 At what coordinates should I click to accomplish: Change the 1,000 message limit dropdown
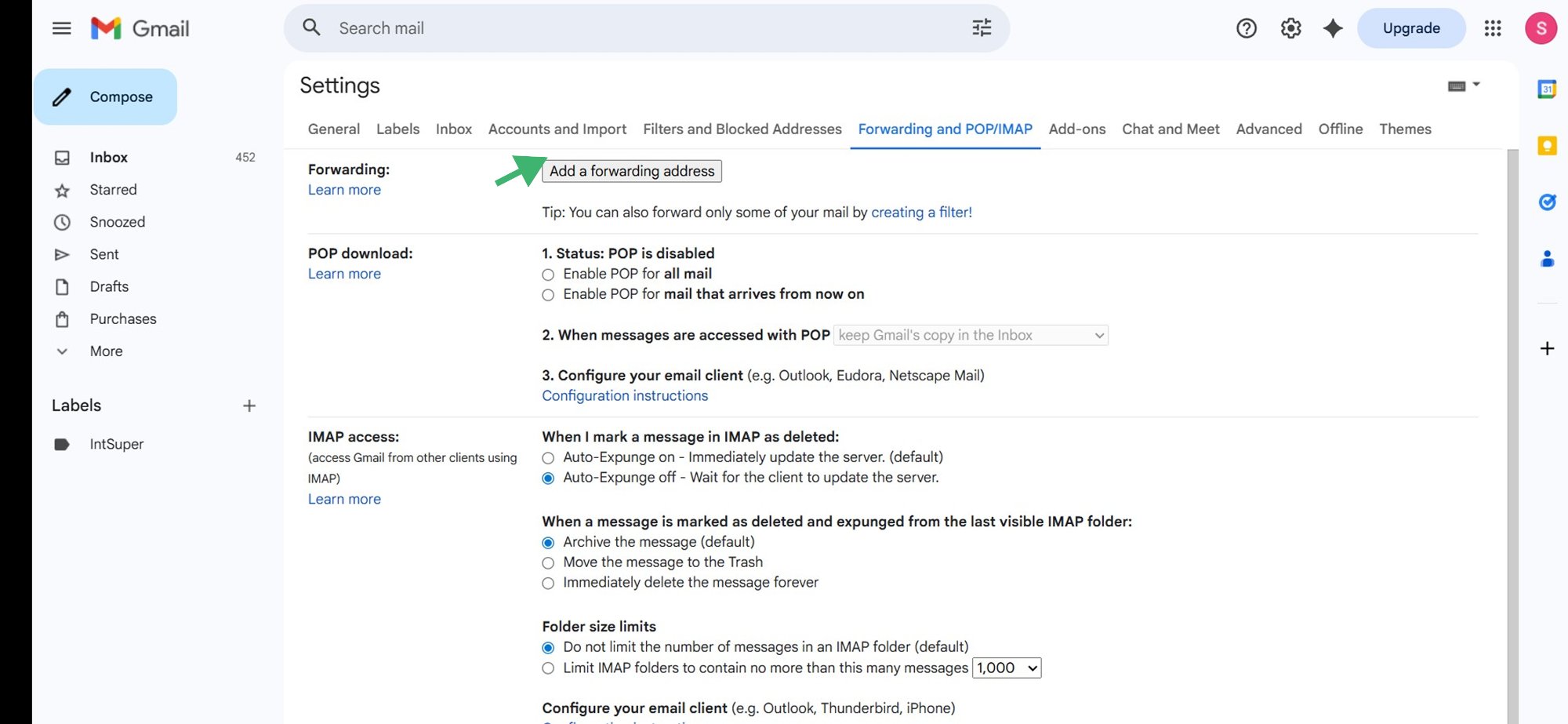1006,668
